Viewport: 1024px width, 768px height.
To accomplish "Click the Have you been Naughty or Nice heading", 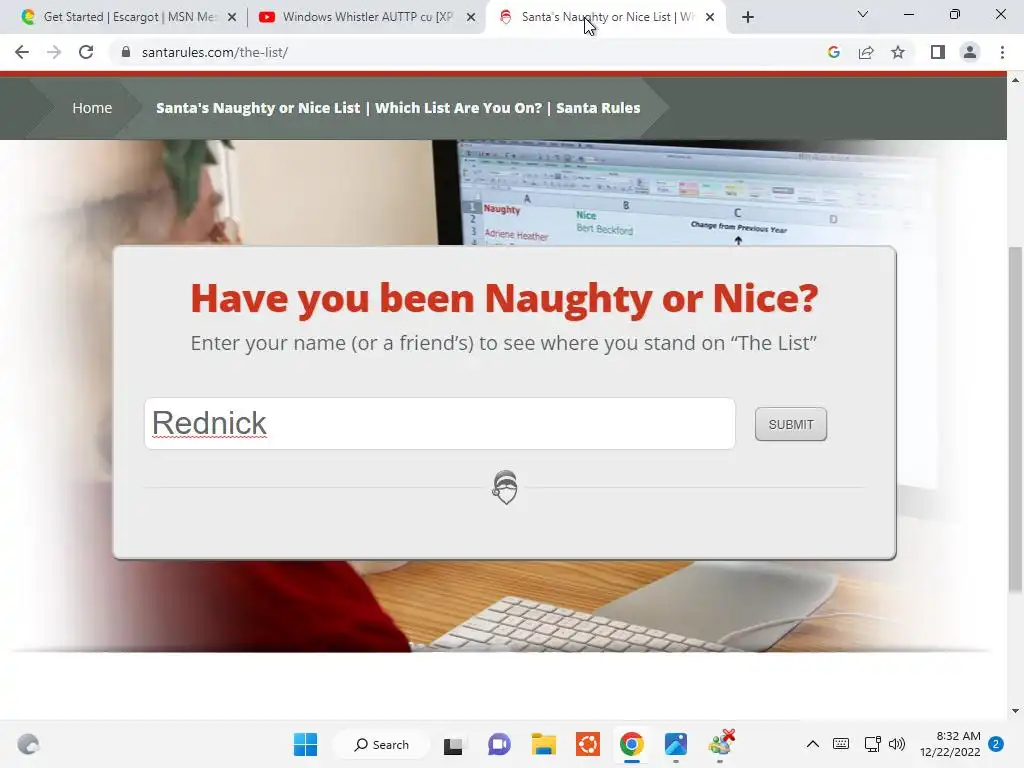I will click(x=504, y=299).
